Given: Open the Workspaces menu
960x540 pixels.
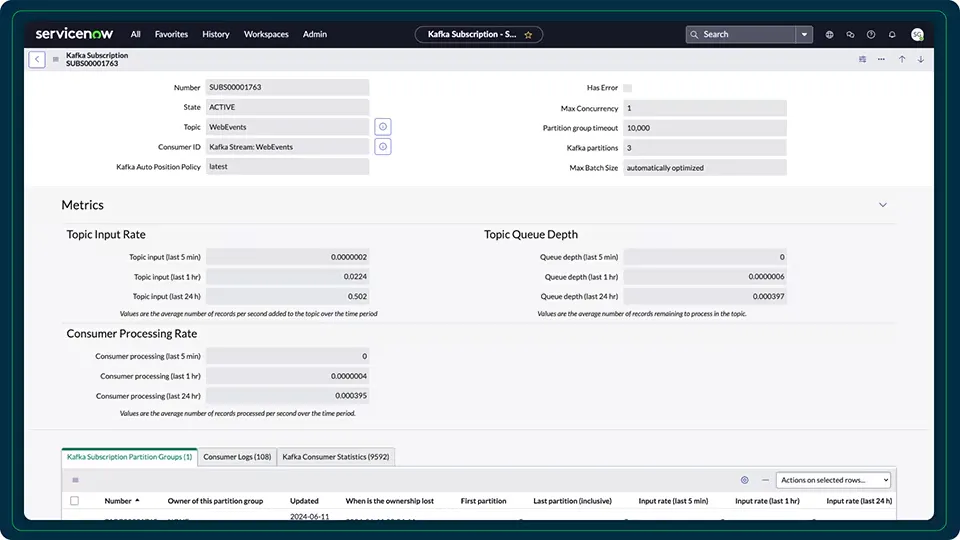Looking at the screenshot, I should click(266, 34).
